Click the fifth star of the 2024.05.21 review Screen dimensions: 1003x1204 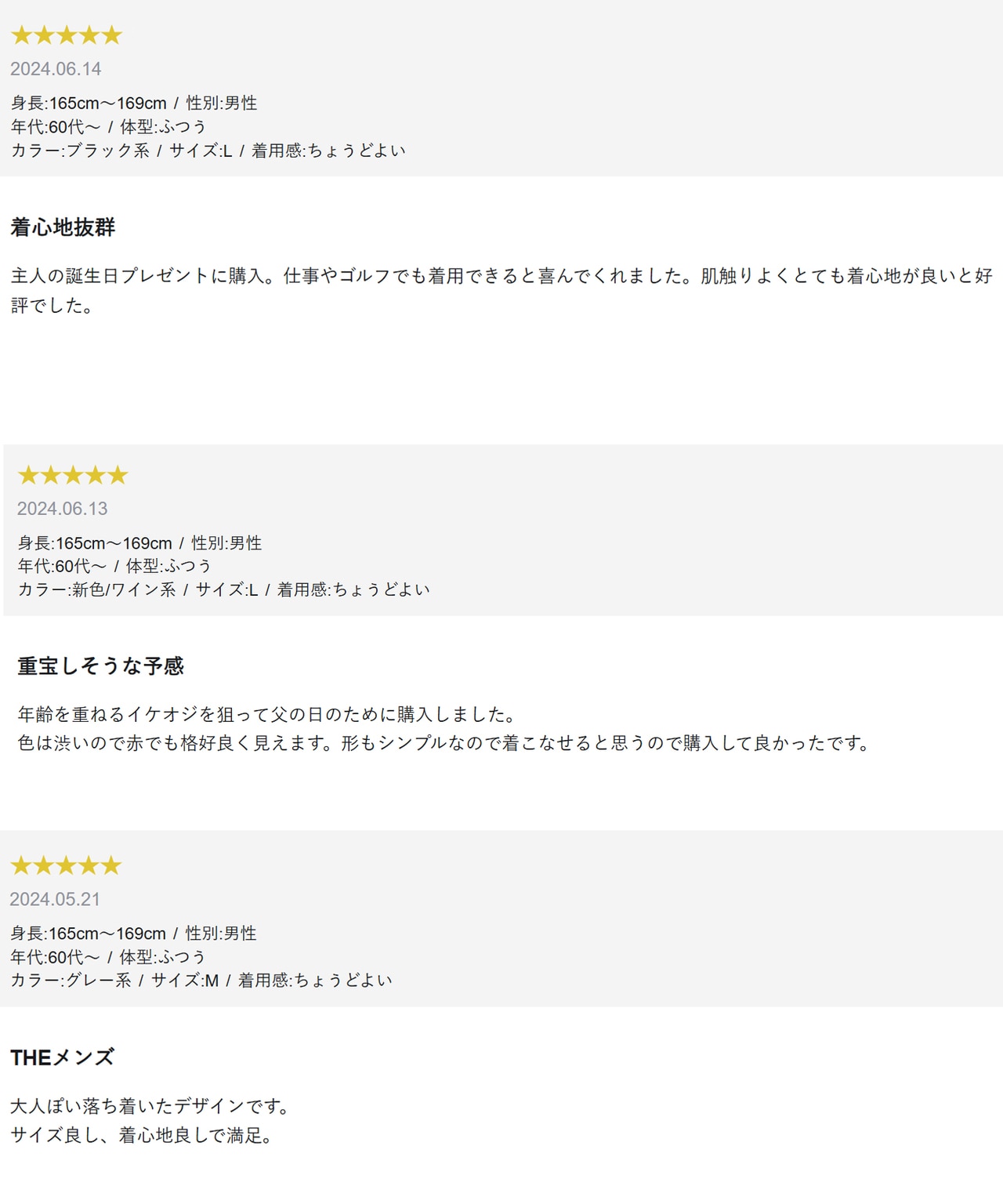point(111,865)
